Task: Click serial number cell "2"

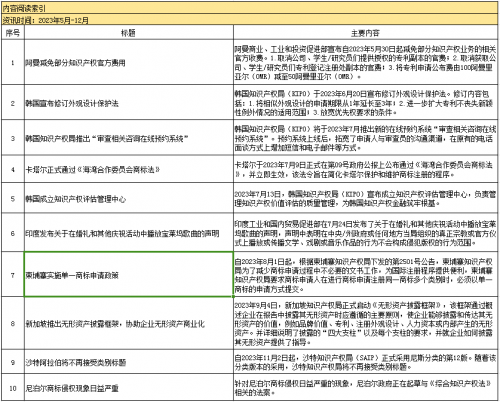Action: point(13,103)
